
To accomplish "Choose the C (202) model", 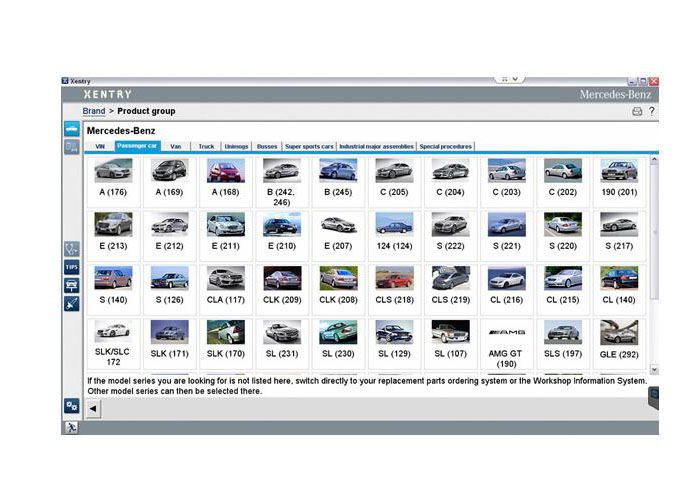I will pyautogui.click(x=563, y=182).
